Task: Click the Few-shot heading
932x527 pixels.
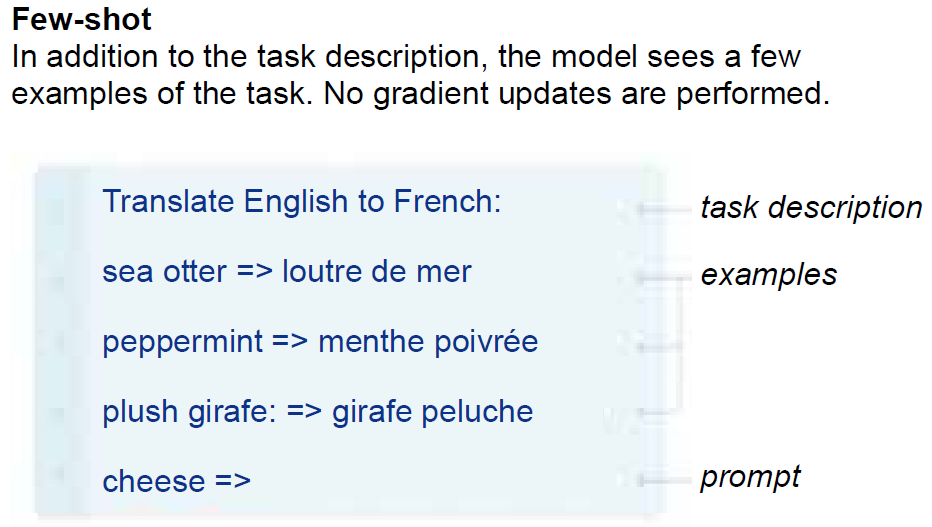Action: click(81, 19)
